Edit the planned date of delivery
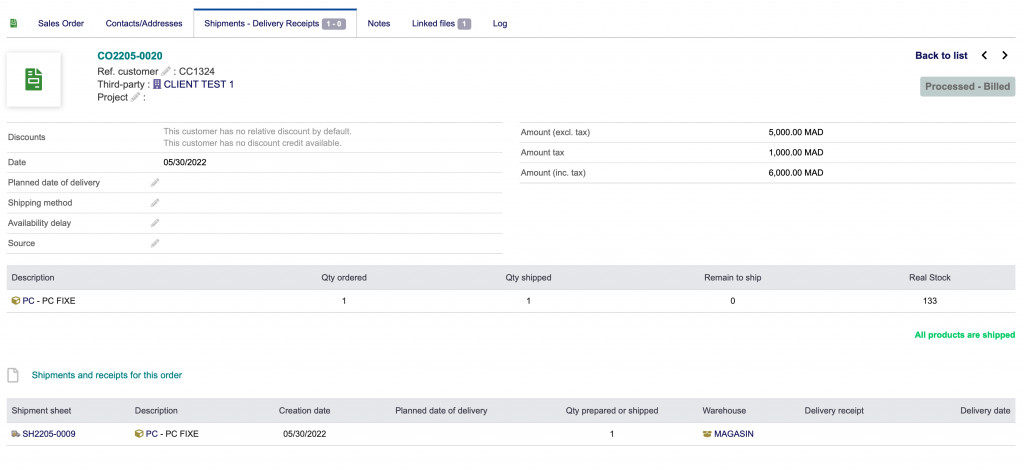This screenshot has width=1024, height=469. [155, 183]
